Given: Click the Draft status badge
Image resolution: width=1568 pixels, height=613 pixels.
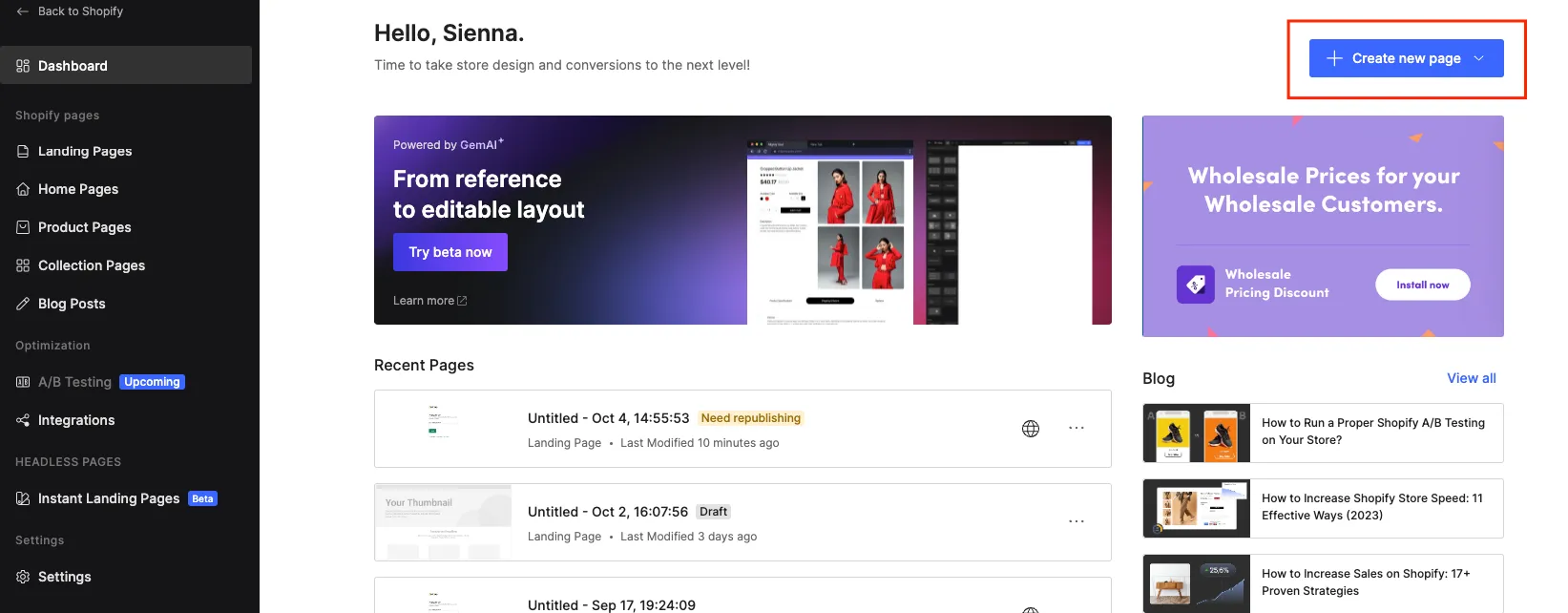Looking at the screenshot, I should pos(713,512).
